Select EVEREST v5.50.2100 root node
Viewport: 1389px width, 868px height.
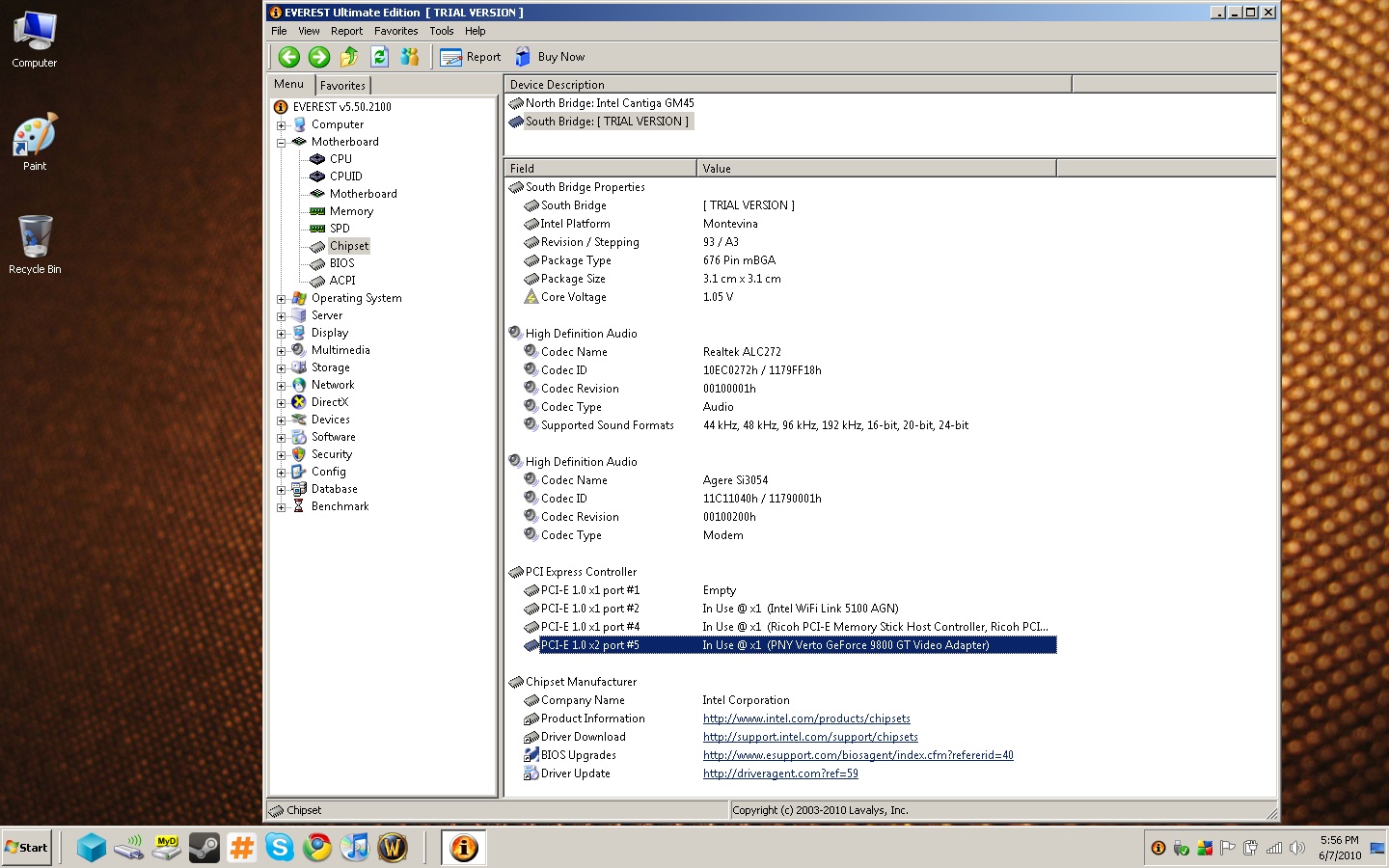341,107
